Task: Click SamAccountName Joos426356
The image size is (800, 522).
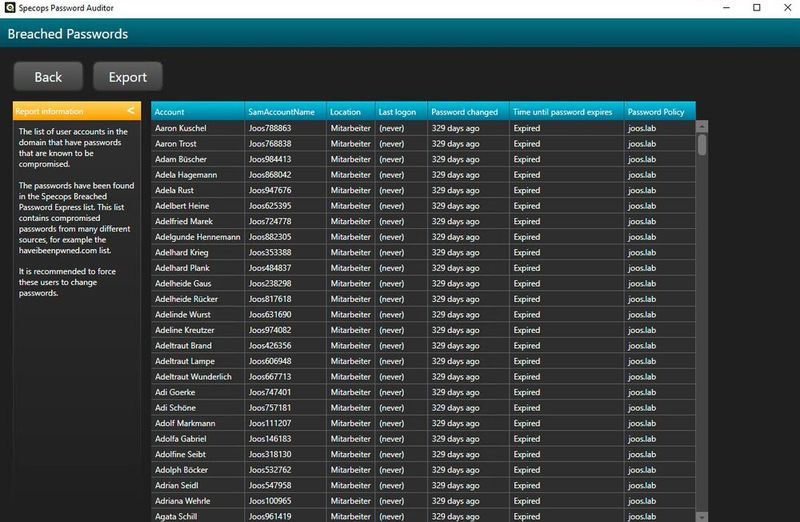Action: (x=270, y=346)
